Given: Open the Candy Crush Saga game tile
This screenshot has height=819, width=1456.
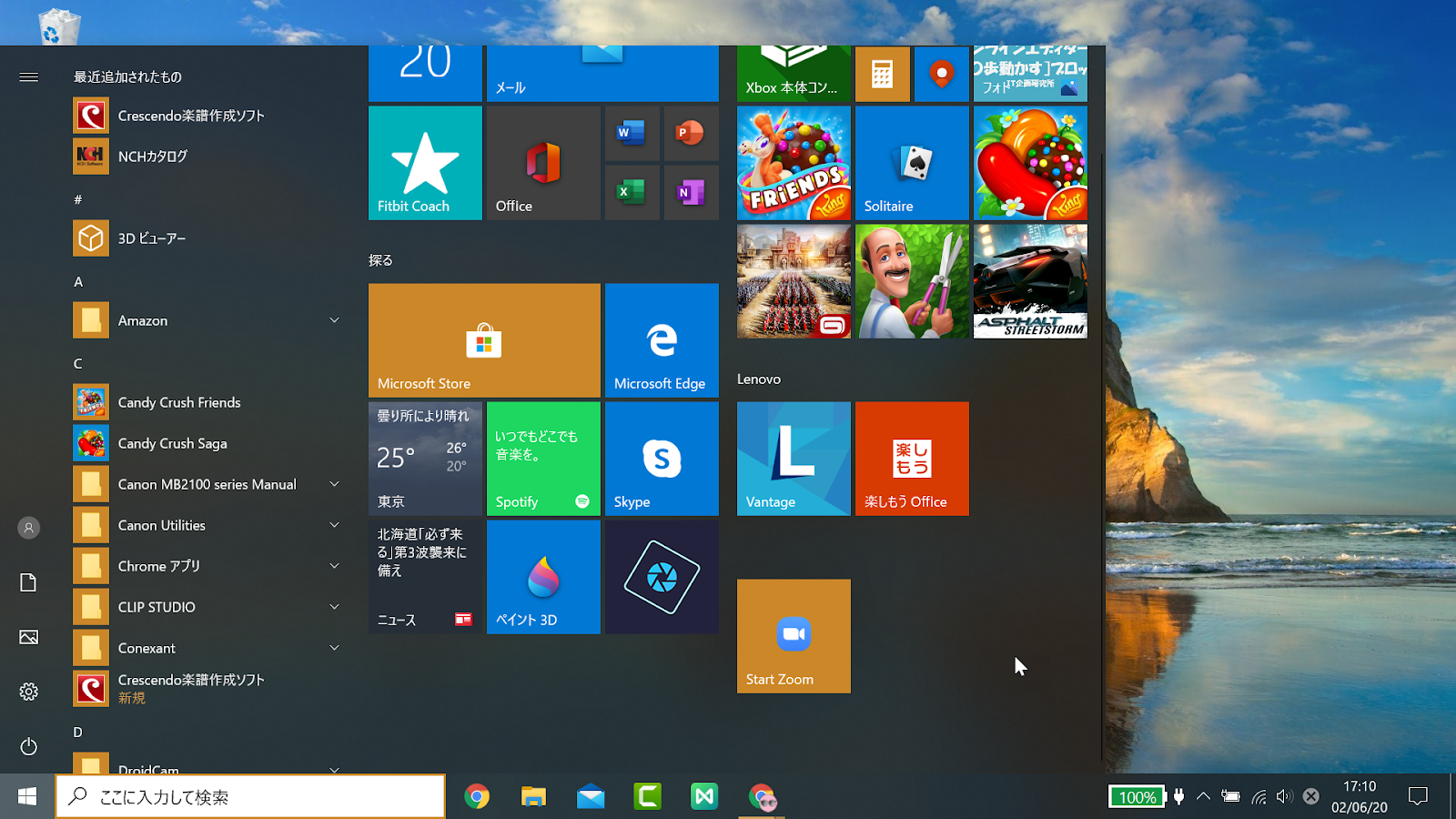Looking at the screenshot, I should pyautogui.click(x=1030, y=163).
